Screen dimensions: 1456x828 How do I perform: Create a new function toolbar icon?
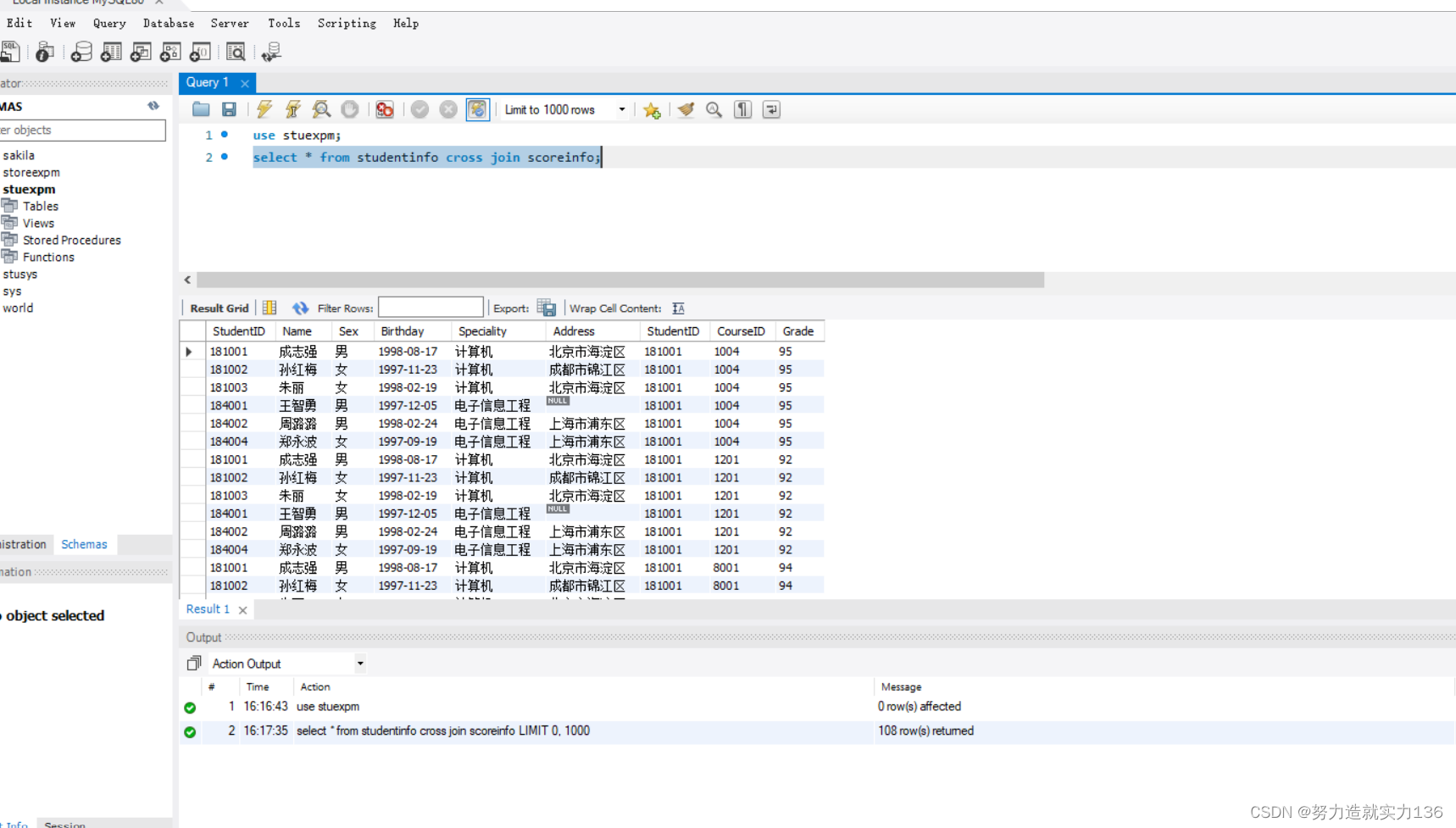pos(200,52)
